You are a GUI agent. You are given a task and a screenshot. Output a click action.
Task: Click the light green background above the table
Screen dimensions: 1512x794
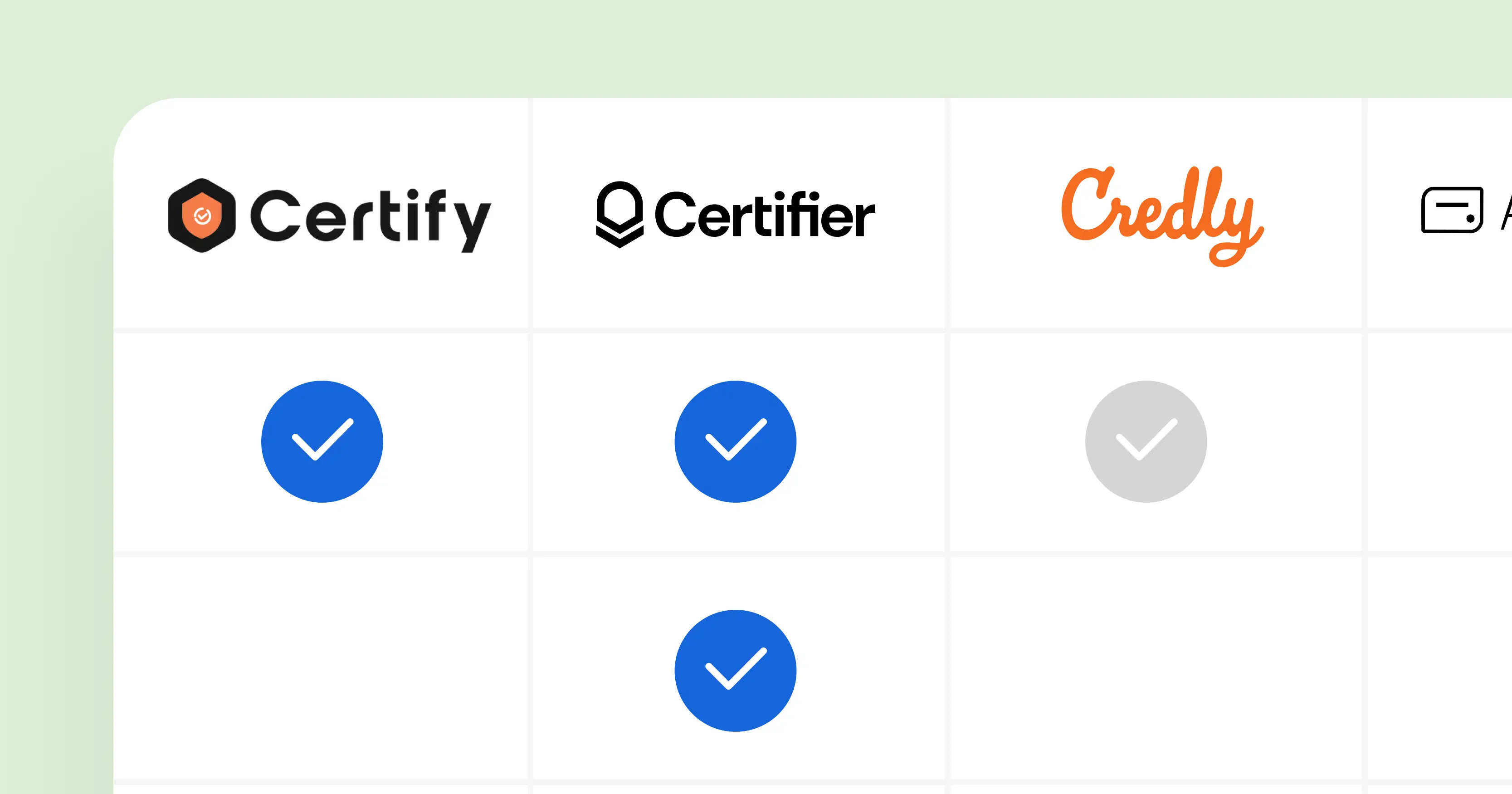pos(756,47)
